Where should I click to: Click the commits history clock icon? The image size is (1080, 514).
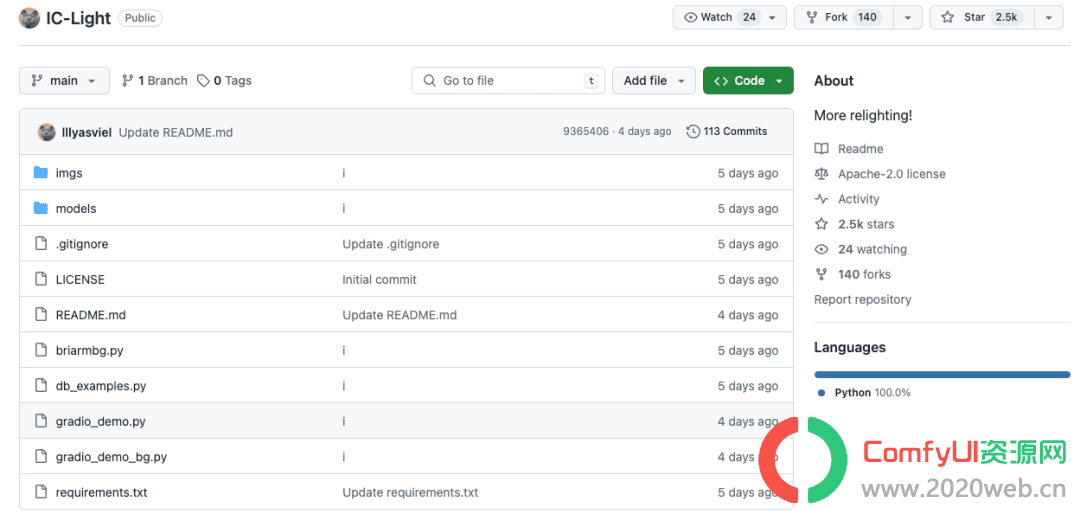[693, 131]
